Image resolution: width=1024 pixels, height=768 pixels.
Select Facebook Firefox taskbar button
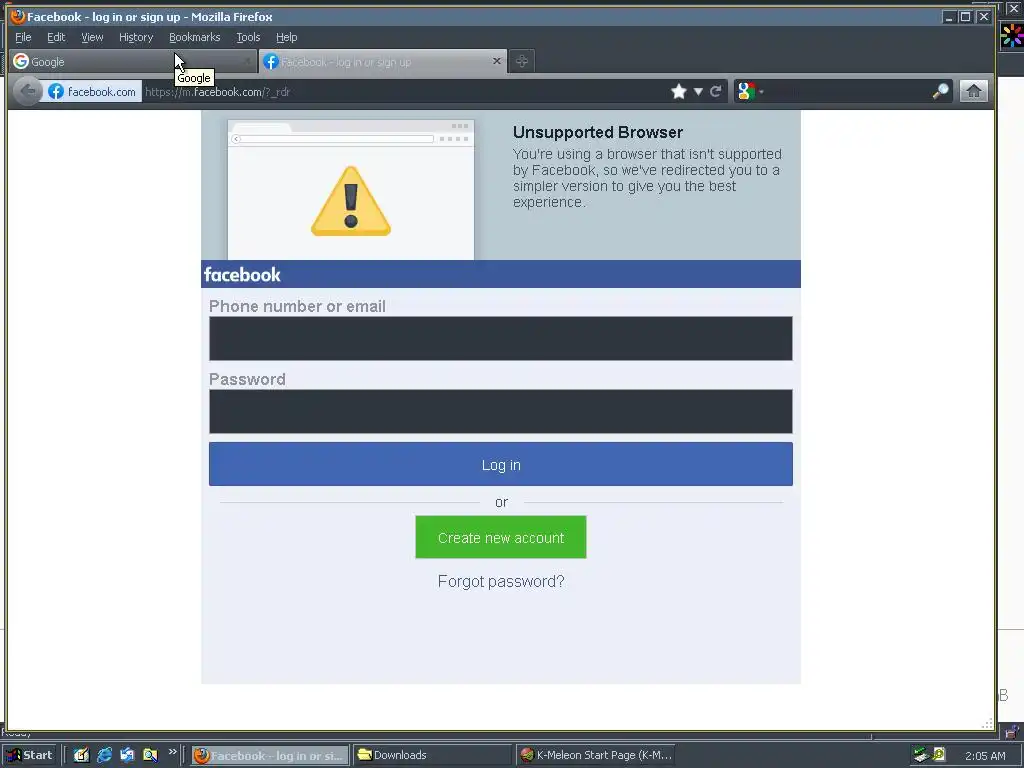(x=270, y=756)
